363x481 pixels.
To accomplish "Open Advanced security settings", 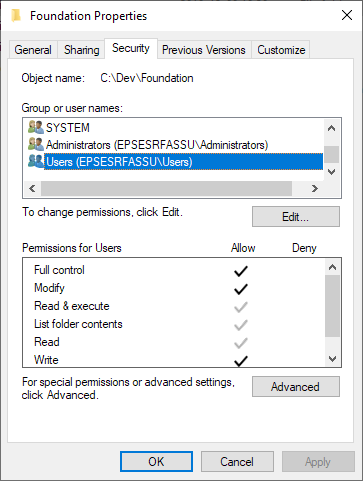I will point(296,387).
